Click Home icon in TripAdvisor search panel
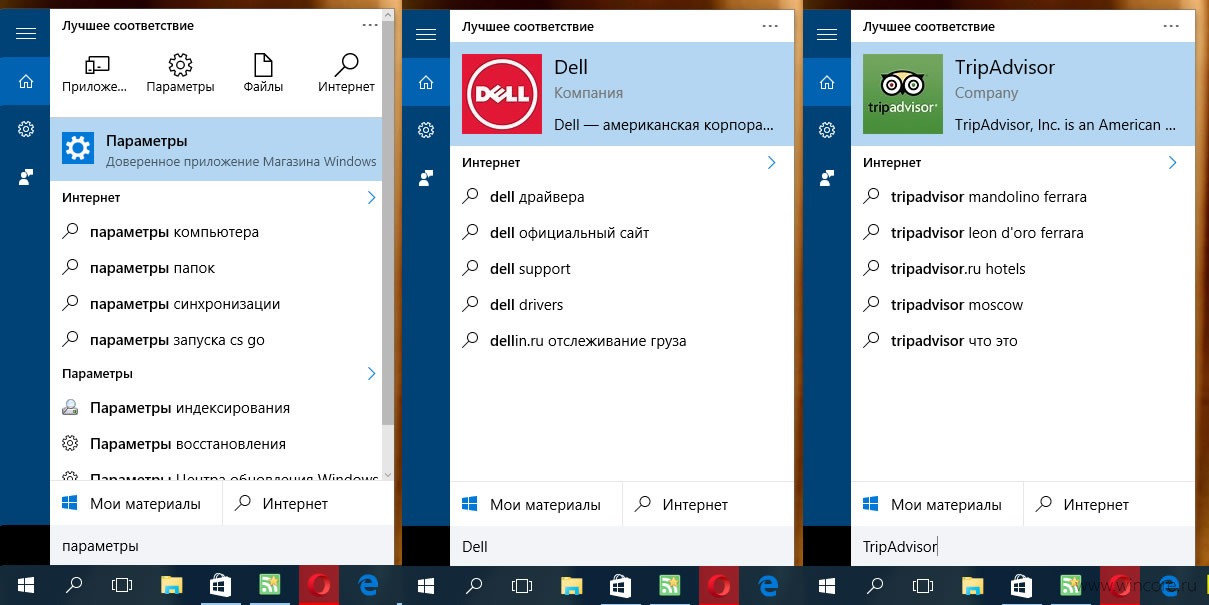 tap(827, 82)
